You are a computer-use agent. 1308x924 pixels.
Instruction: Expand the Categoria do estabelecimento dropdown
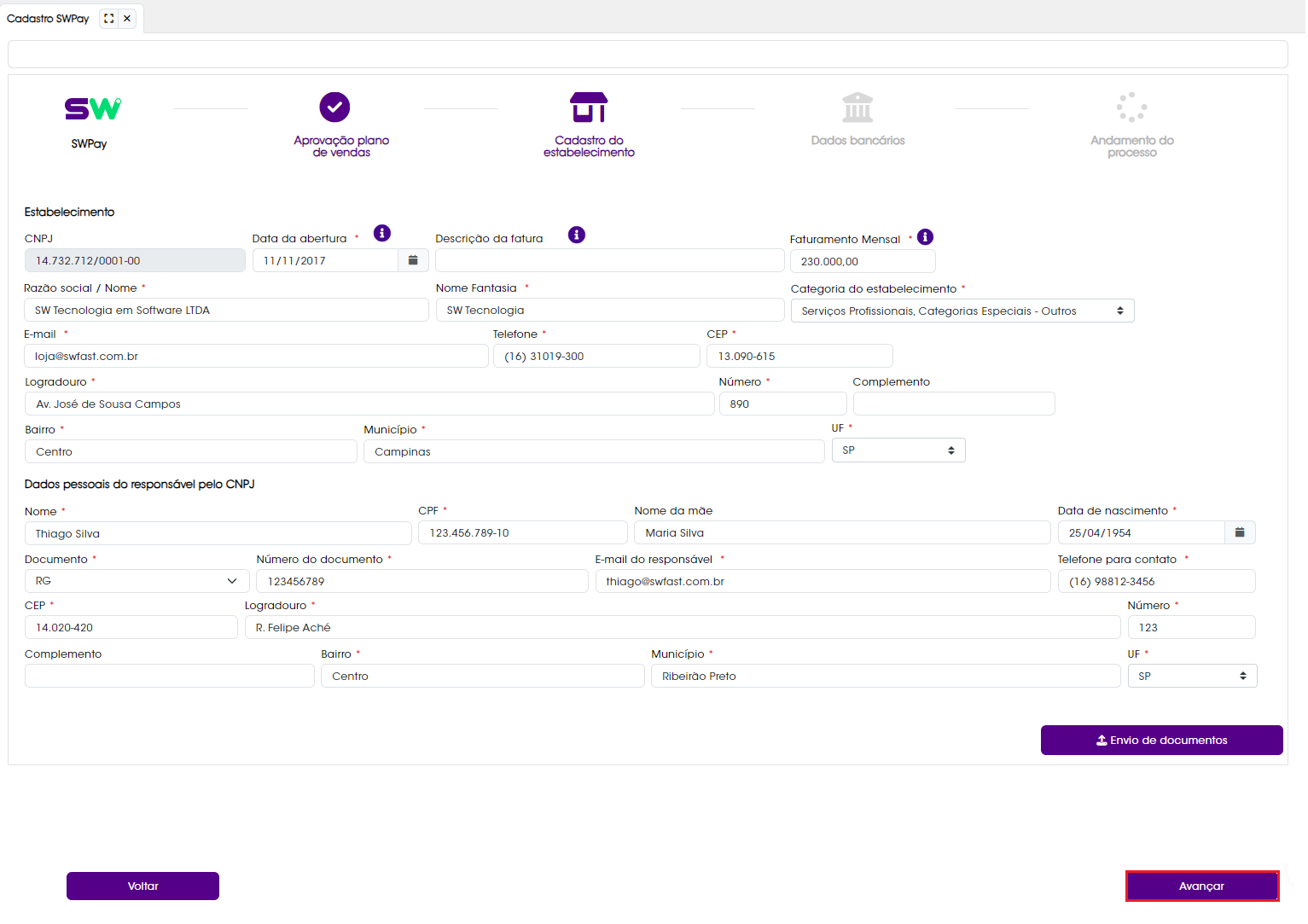[962, 311]
